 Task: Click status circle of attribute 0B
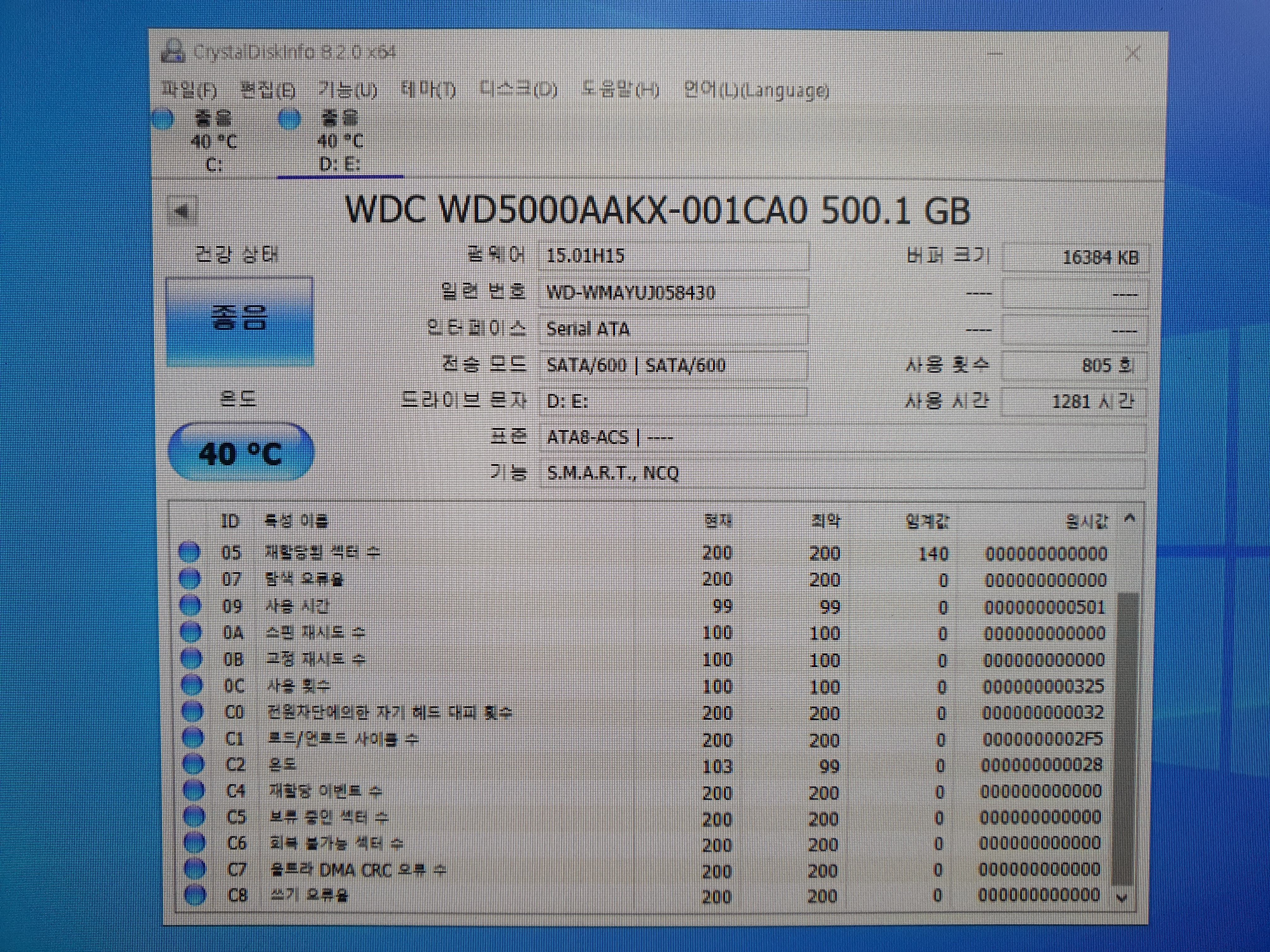192,659
